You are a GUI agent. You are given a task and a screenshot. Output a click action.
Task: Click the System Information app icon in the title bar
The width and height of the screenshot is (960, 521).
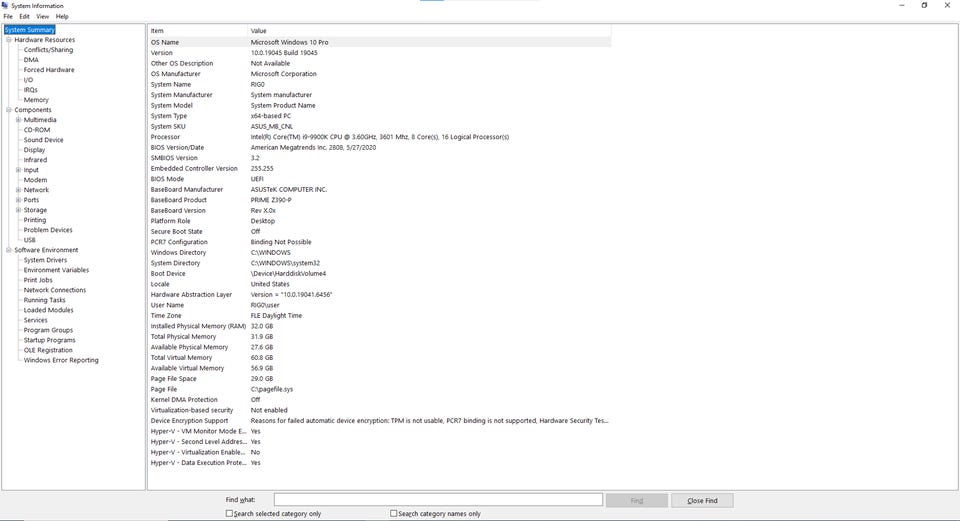(6, 6)
